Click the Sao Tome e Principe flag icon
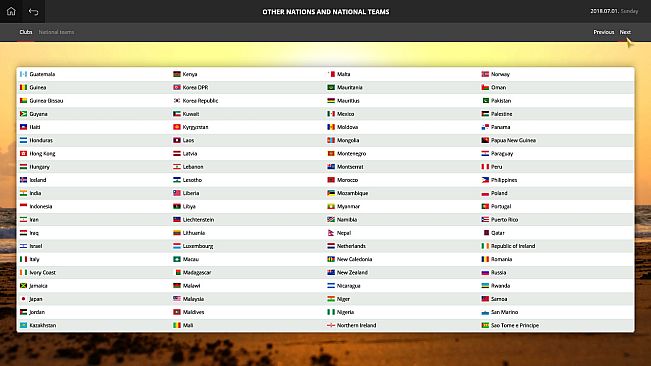The height and width of the screenshot is (366, 651). (x=485, y=325)
